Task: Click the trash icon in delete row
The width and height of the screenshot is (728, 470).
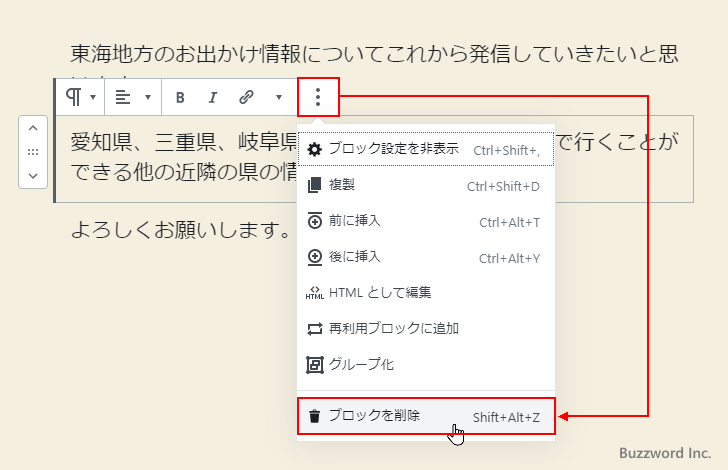Action: point(315,416)
